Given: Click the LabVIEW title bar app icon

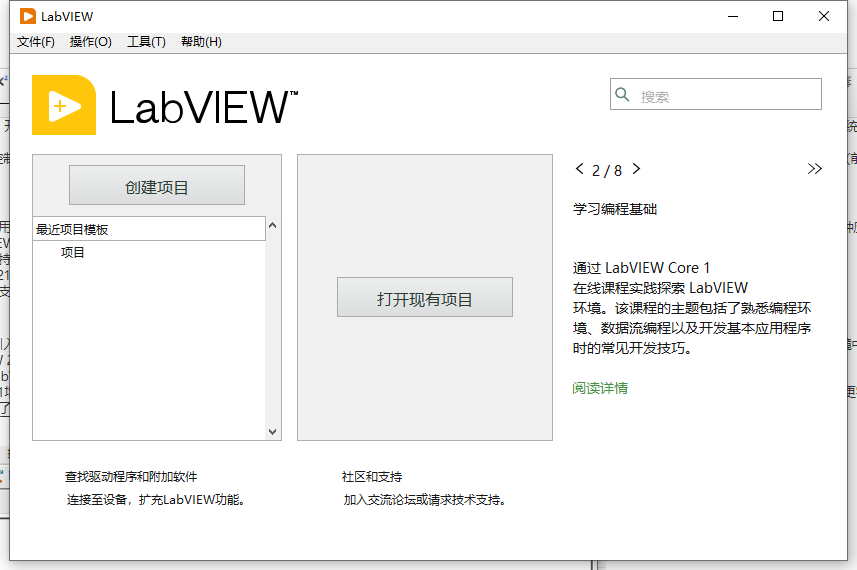Looking at the screenshot, I should [x=28, y=16].
